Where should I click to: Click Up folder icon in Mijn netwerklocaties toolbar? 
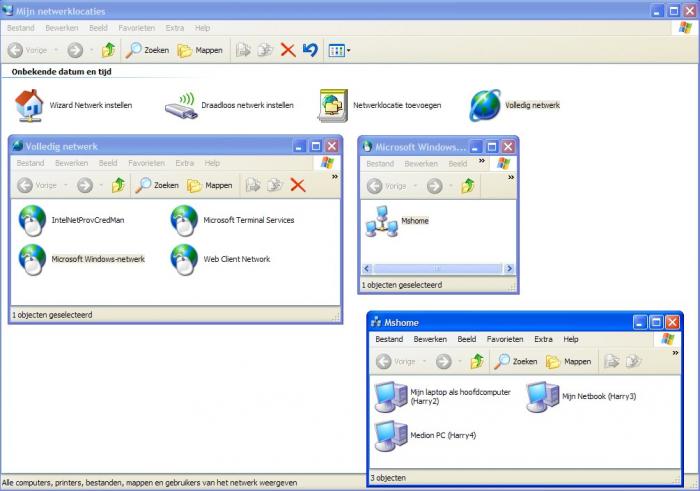[x=108, y=50]
